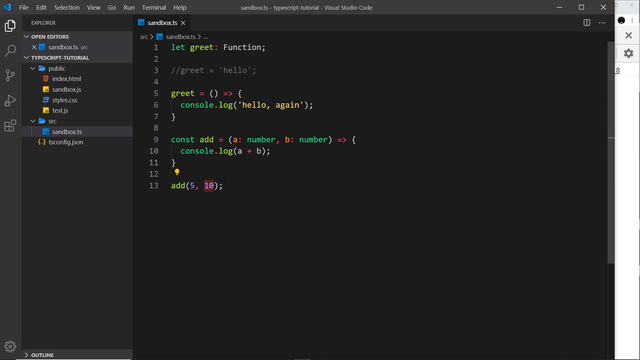Maximize the VS Code window
The height and width of the screenshot is (360, 640).
(581, 7)
